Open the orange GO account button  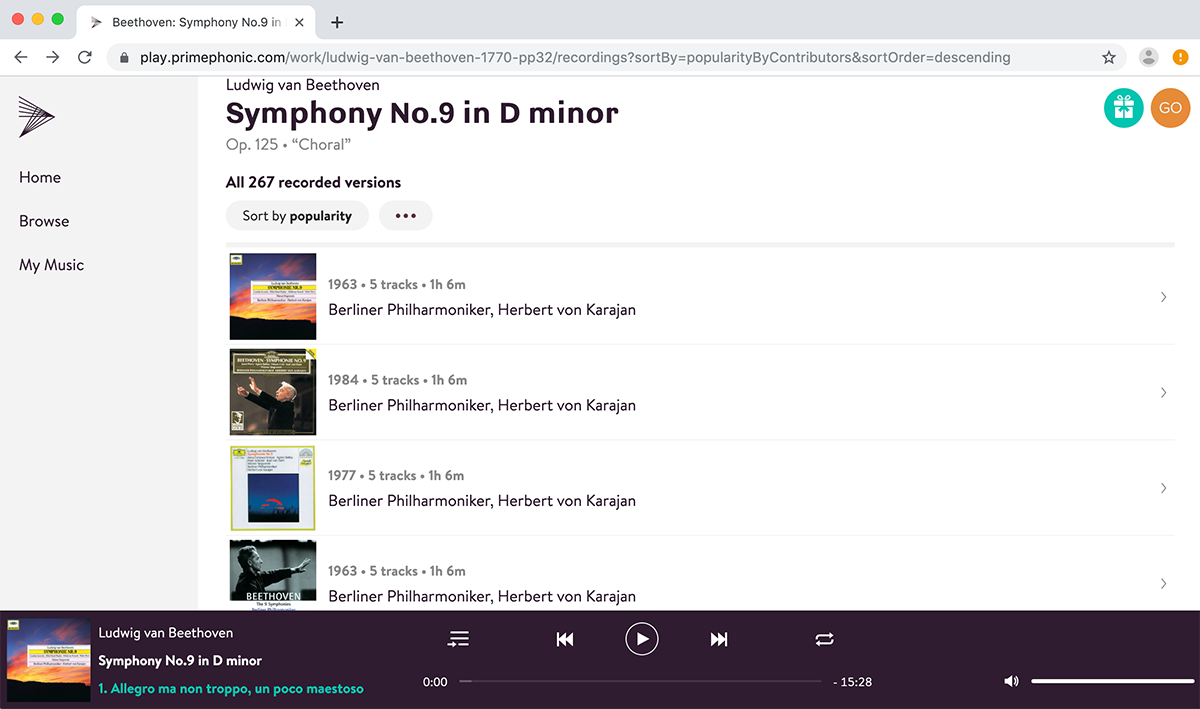pos(1170,108)
